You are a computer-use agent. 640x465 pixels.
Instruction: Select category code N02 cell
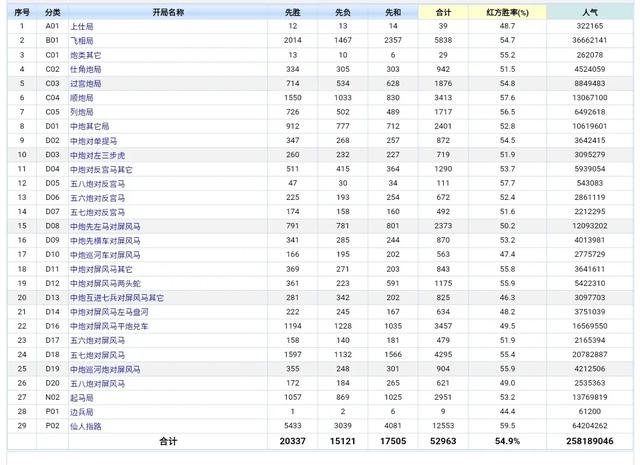click(52, 397)
